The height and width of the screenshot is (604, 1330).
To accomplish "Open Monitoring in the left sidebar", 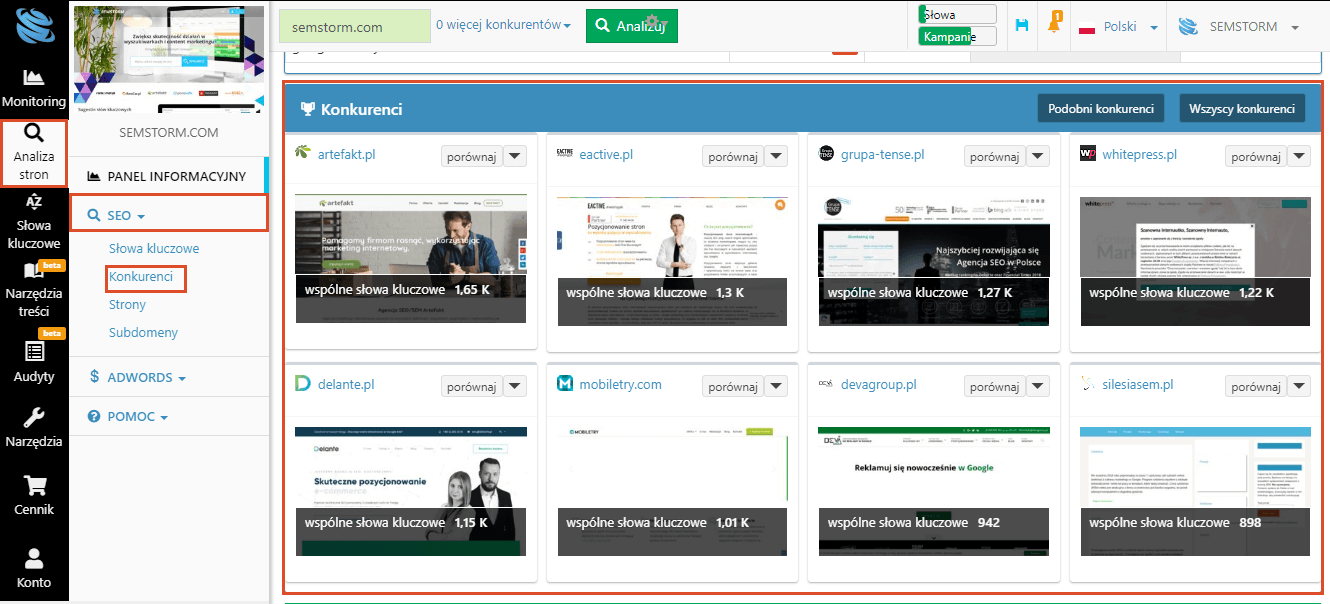I will 34,87.
